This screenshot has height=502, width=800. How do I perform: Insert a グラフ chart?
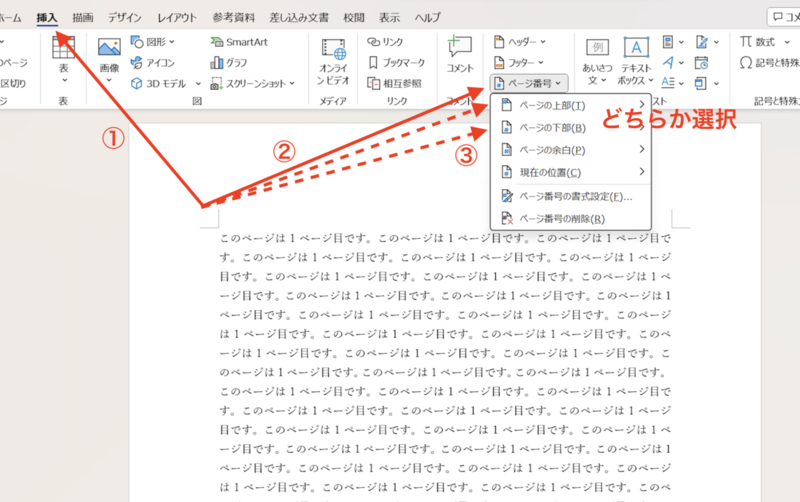click(x=229, y=63)
